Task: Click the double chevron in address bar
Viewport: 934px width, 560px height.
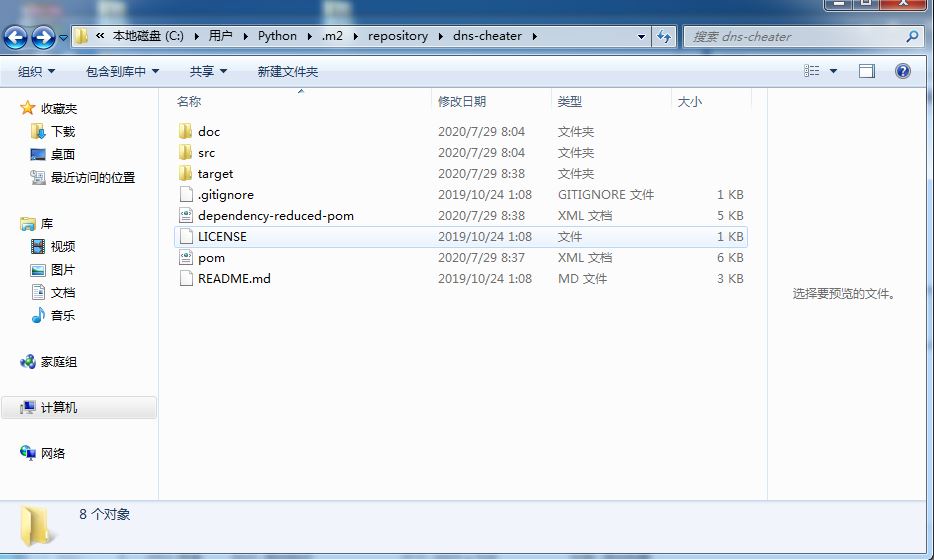Action: (x=99, y=36)
